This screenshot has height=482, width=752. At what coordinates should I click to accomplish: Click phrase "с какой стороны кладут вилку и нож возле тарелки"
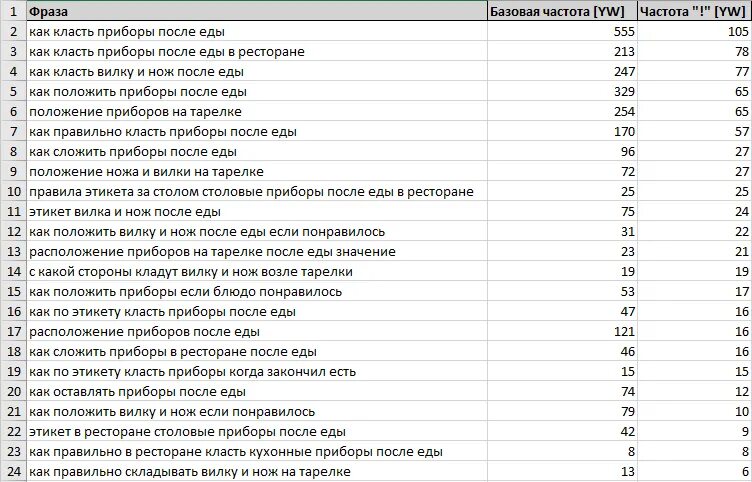coord(191,272)
